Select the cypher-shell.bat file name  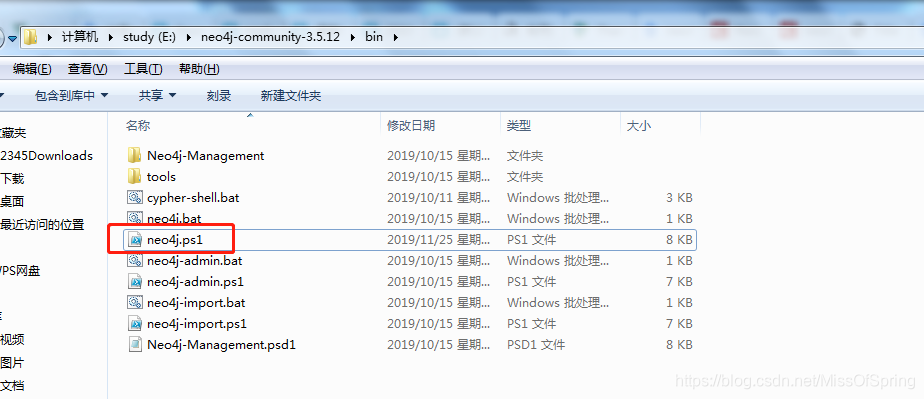(x=193, y=197)
